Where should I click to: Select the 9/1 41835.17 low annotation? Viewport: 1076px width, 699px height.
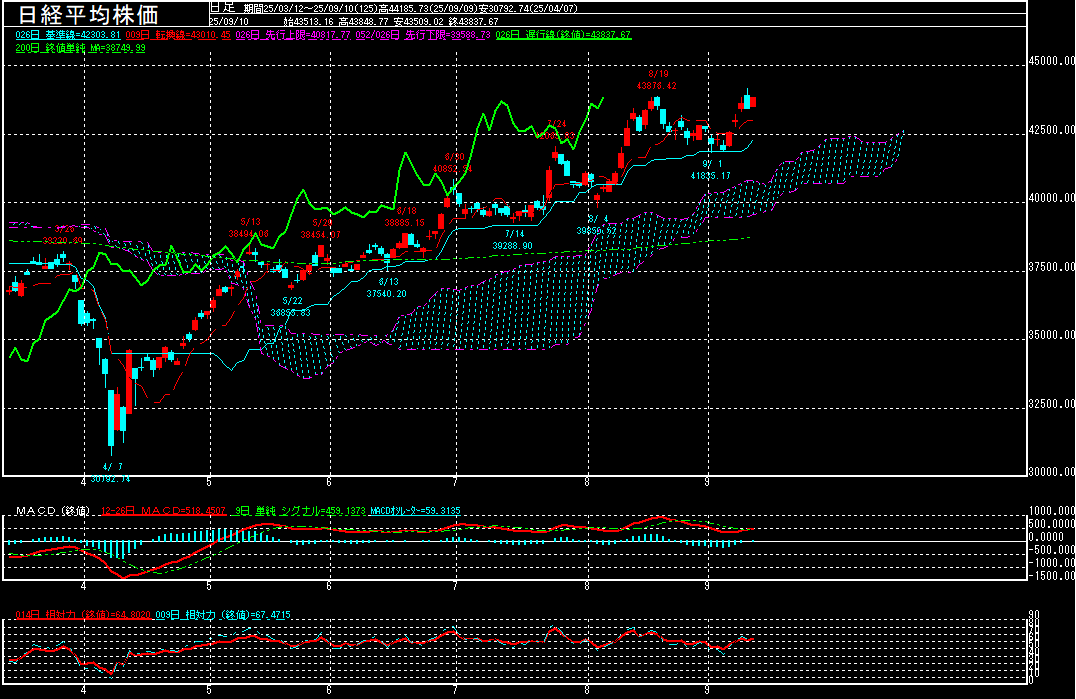click(x=710, y=169)
